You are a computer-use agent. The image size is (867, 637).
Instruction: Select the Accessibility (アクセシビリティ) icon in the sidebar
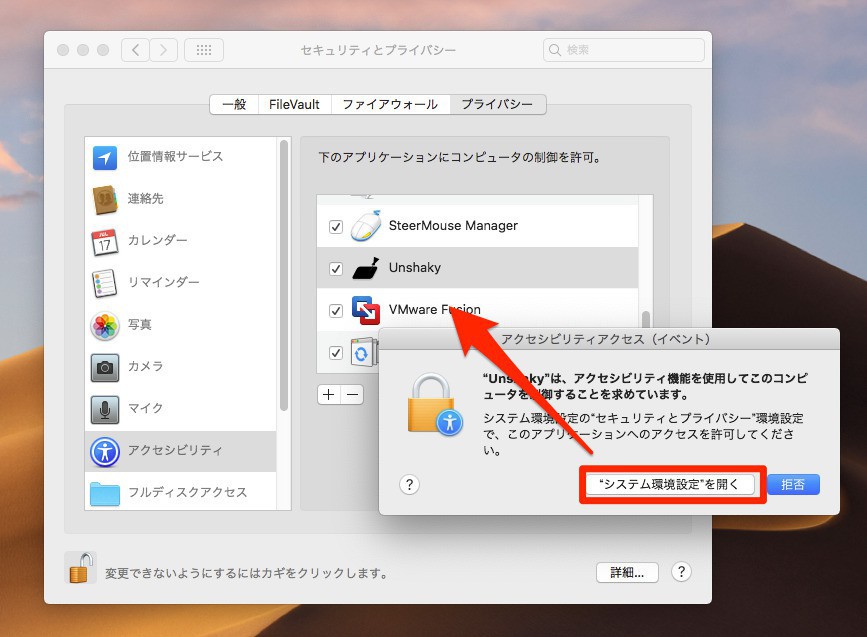tap(105, 451)
